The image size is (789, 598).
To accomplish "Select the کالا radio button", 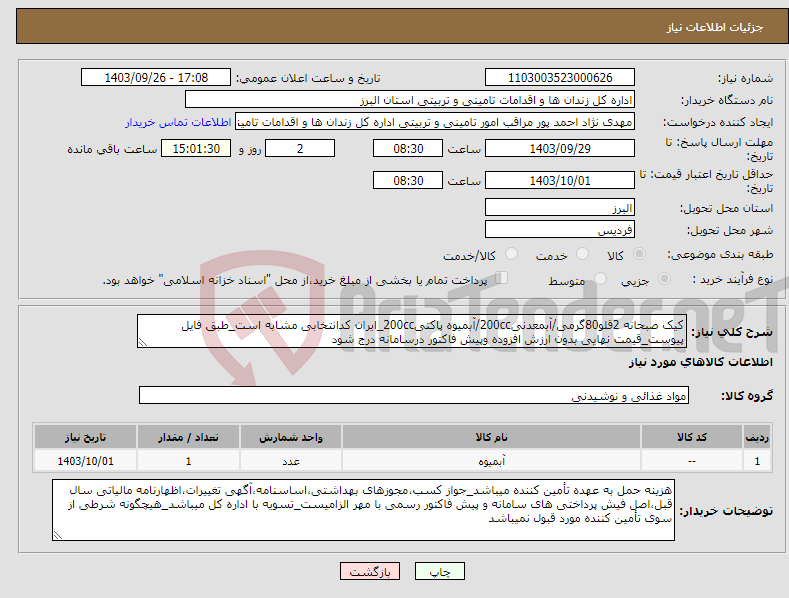I will [x=639, y=254].
